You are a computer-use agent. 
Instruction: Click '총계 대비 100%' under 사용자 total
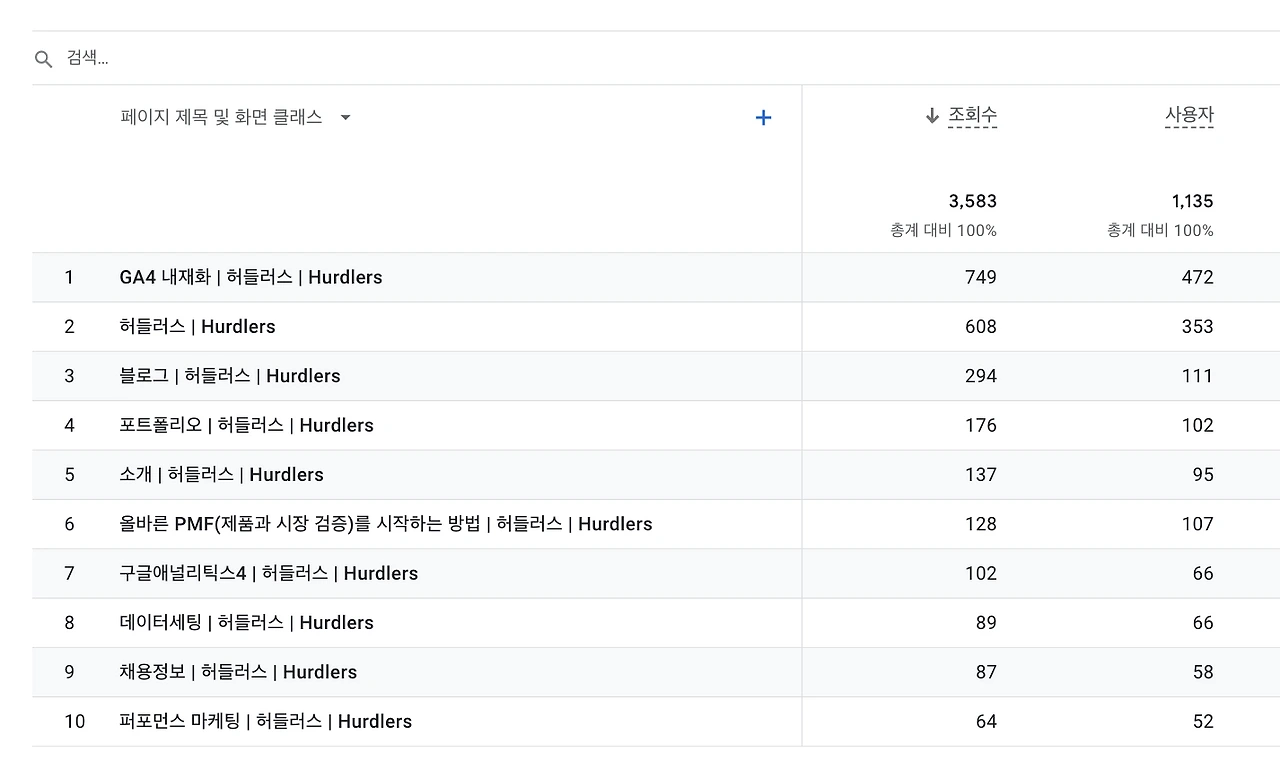click(x=1161, y=231)
